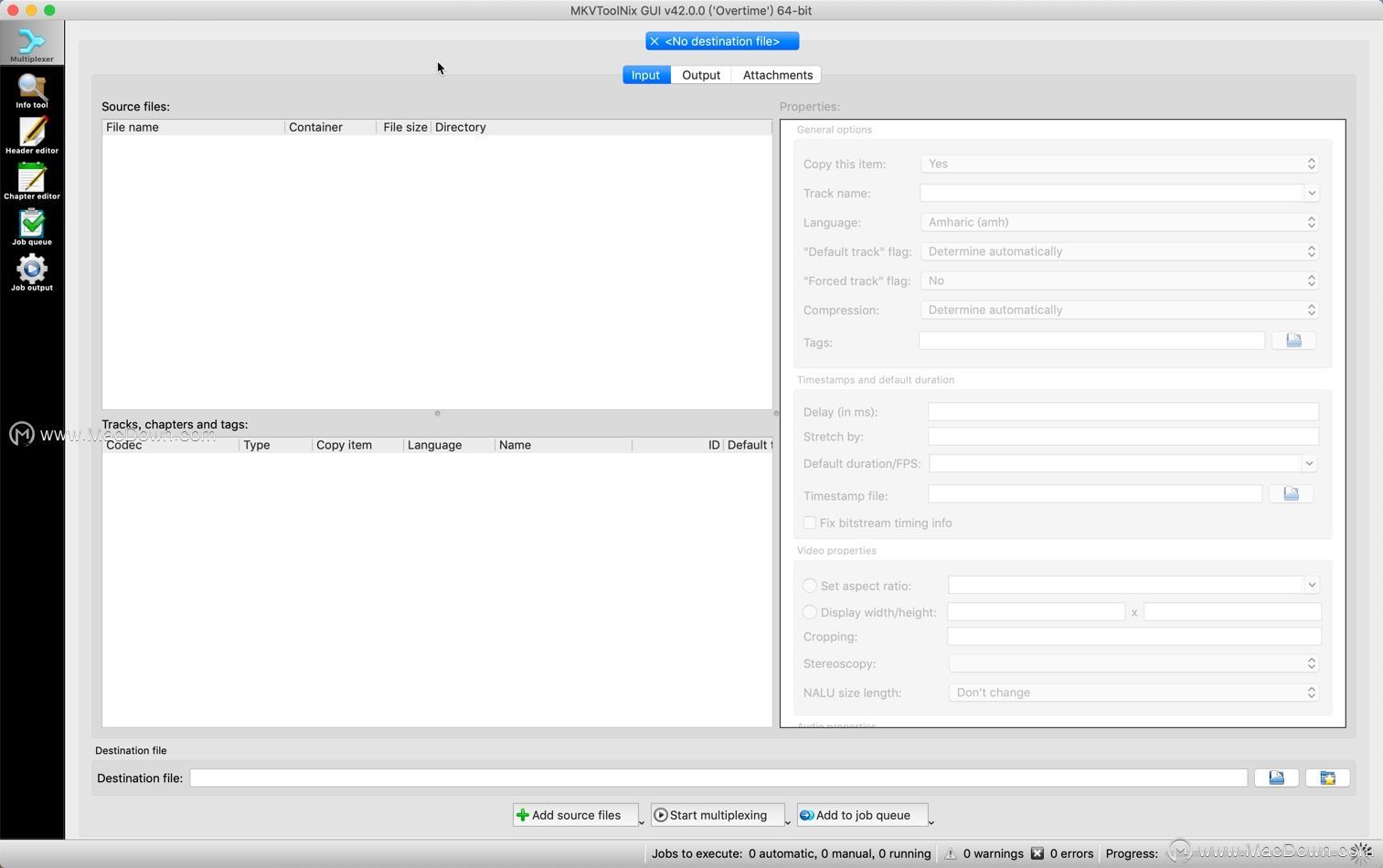Select Display width/height radio button
The width and height of the screenshot is (1383, 868).
[x=810, y=612]
